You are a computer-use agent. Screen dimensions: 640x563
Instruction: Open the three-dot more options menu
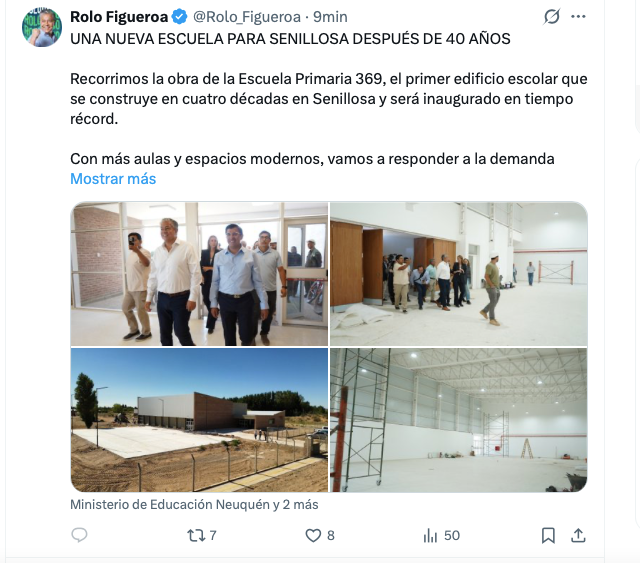(x=578, y=17)
